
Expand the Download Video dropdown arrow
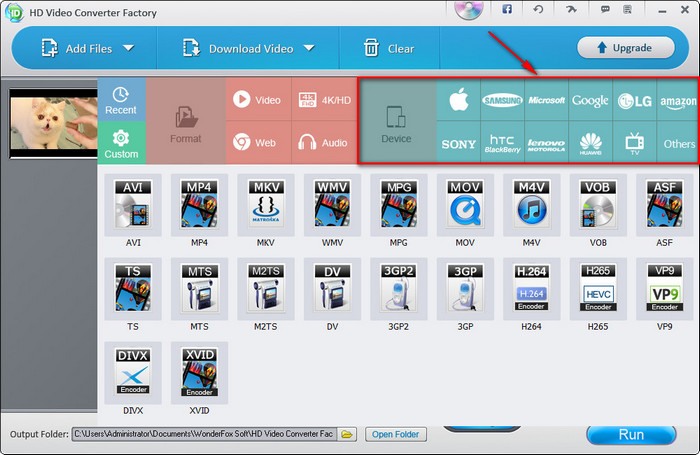click(309, 48)
